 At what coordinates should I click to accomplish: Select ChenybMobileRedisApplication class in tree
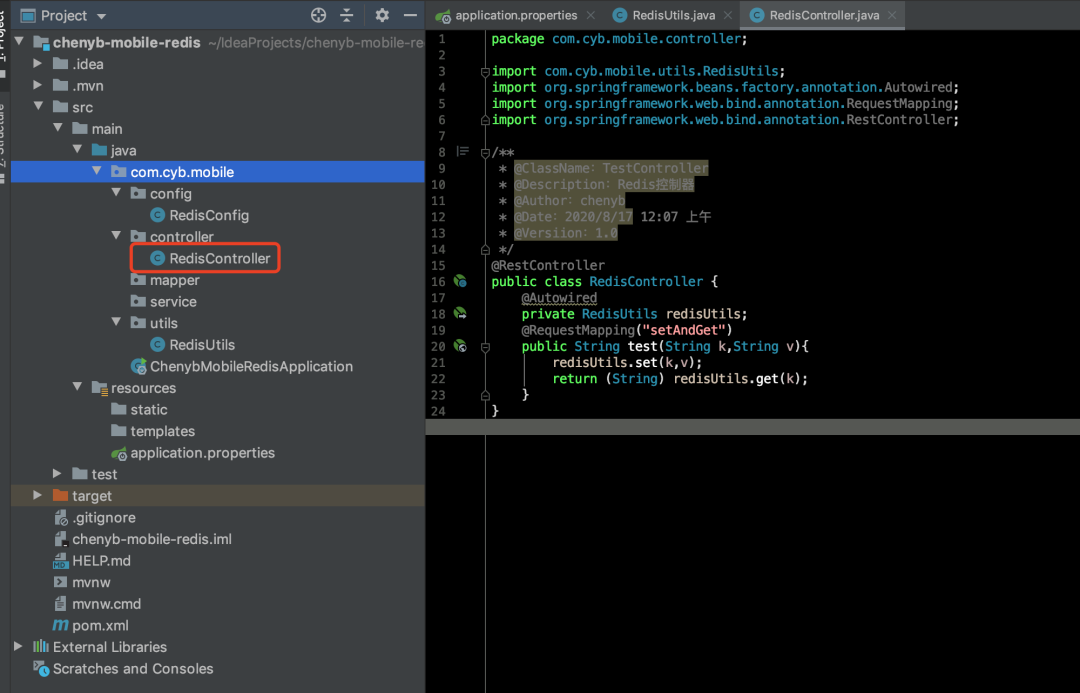pos(250,366)
